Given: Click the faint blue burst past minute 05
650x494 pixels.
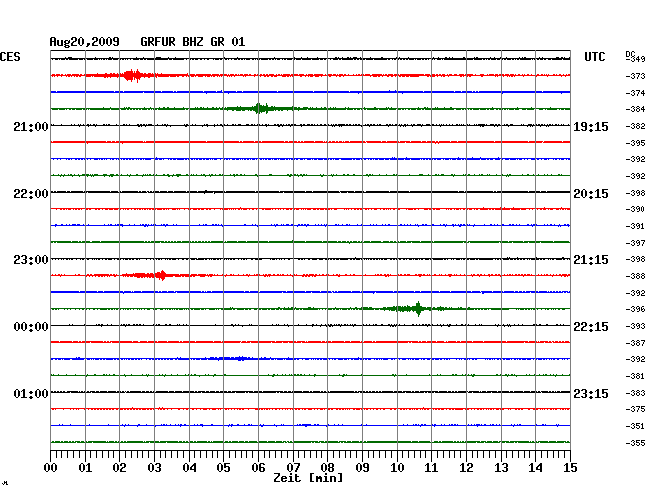Looking at the screenshot, I should click(232, 358).
